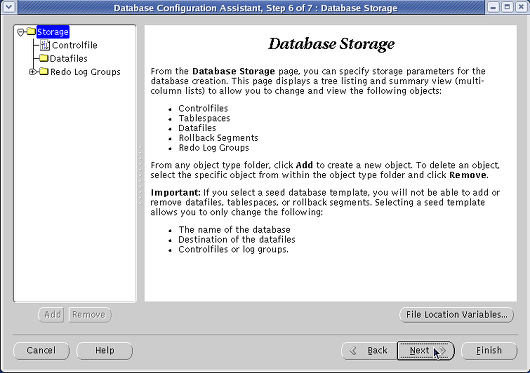530x373 pixels.
Task: Minimize the Database Configuration Assistant window
Action: [x=493, y=7]
